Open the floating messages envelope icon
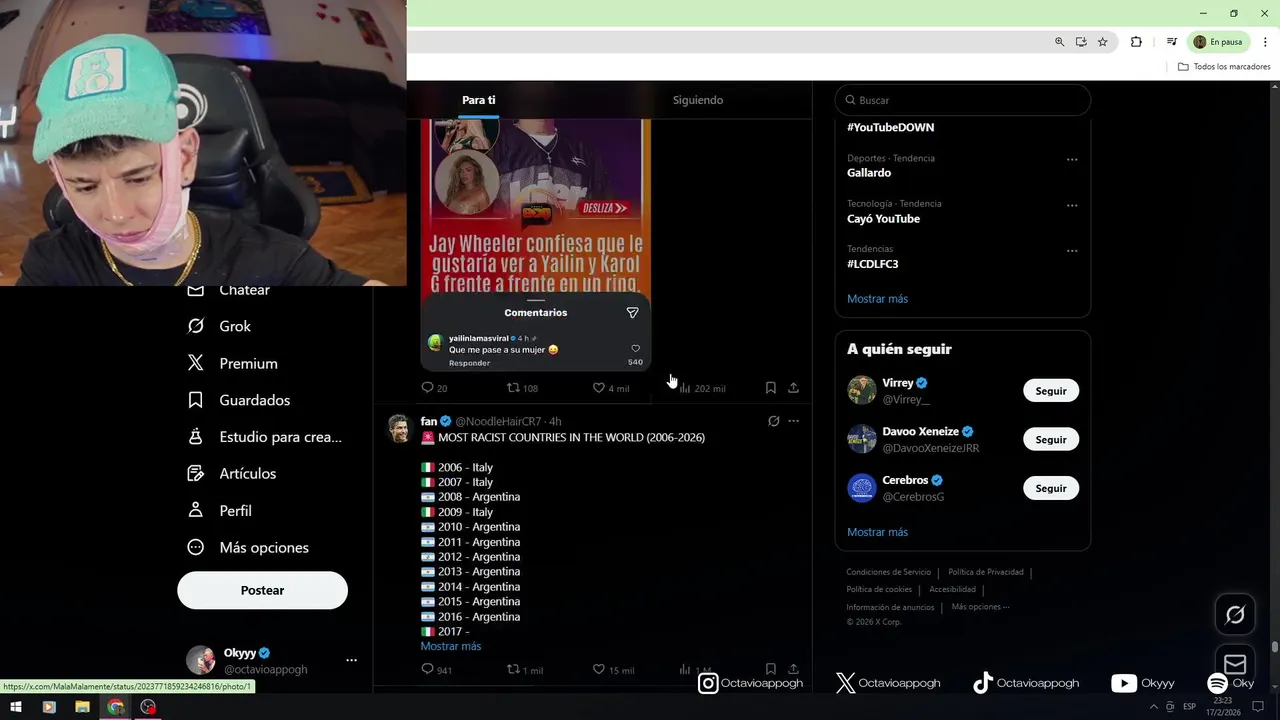 pyautogui.click(x=1235, y=664)
